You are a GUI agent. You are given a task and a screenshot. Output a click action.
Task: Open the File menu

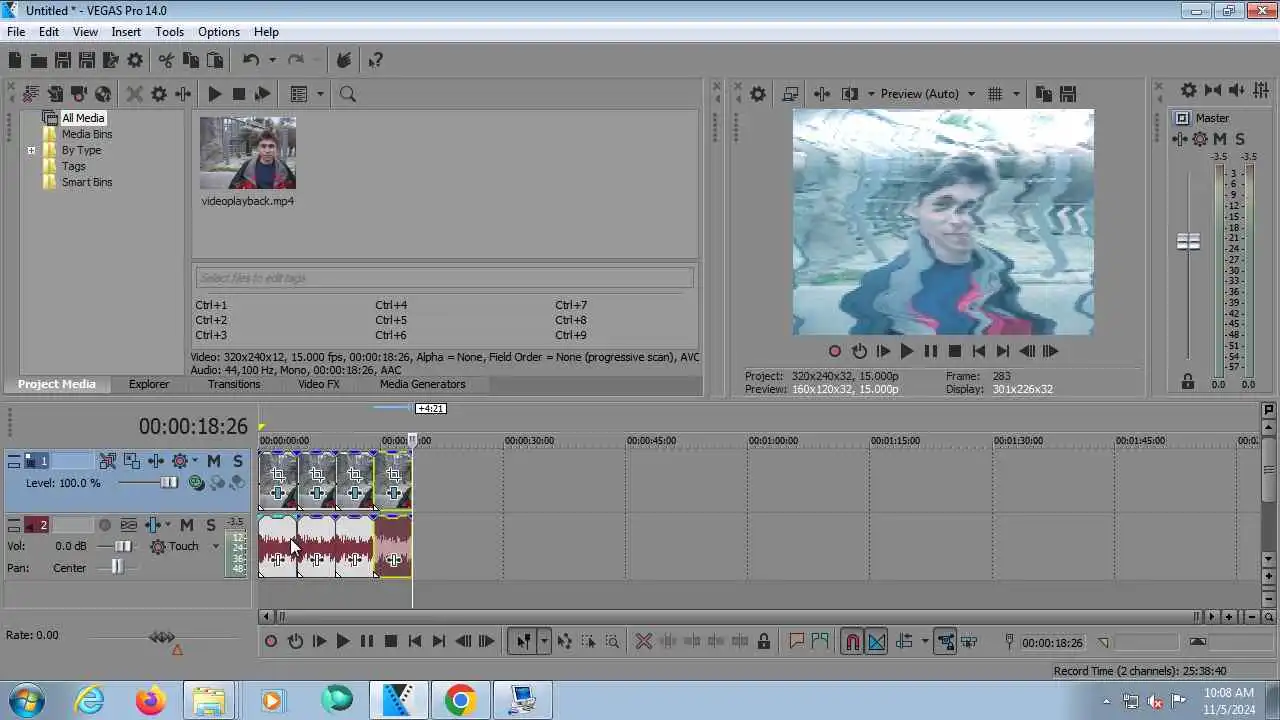pyautogui.click(x=16, y=32)
